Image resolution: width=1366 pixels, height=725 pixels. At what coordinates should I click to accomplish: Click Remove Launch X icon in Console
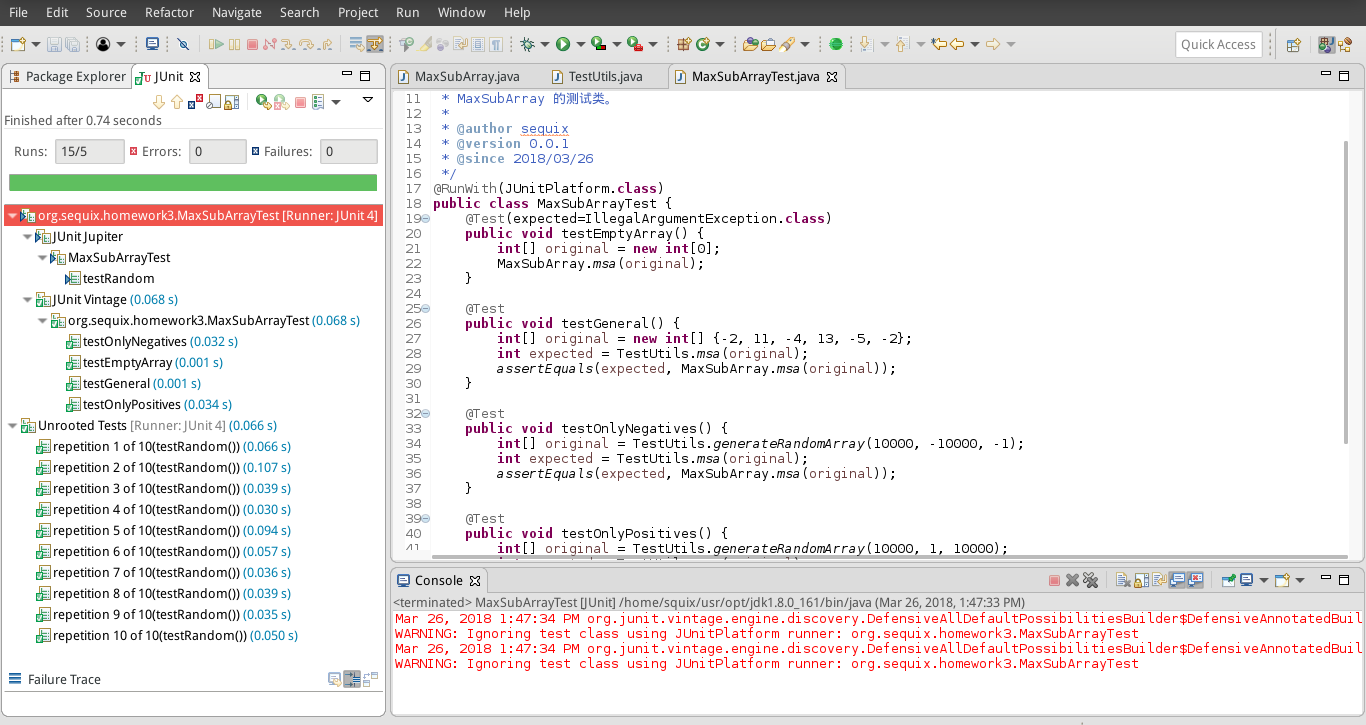pos(1072,580)
